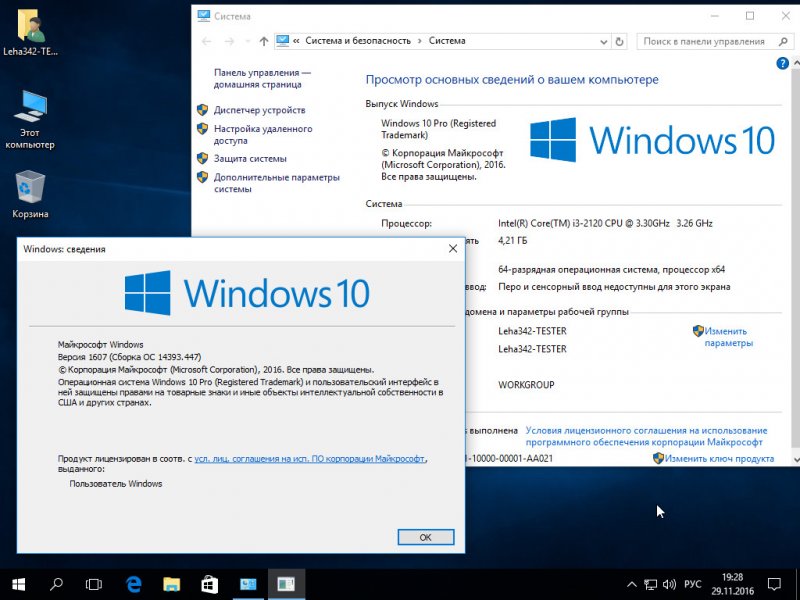The image size is (800, 600).
Task: Click the processor value Intel(R) Core(TM) i3-2120
Action: point(605,223)
